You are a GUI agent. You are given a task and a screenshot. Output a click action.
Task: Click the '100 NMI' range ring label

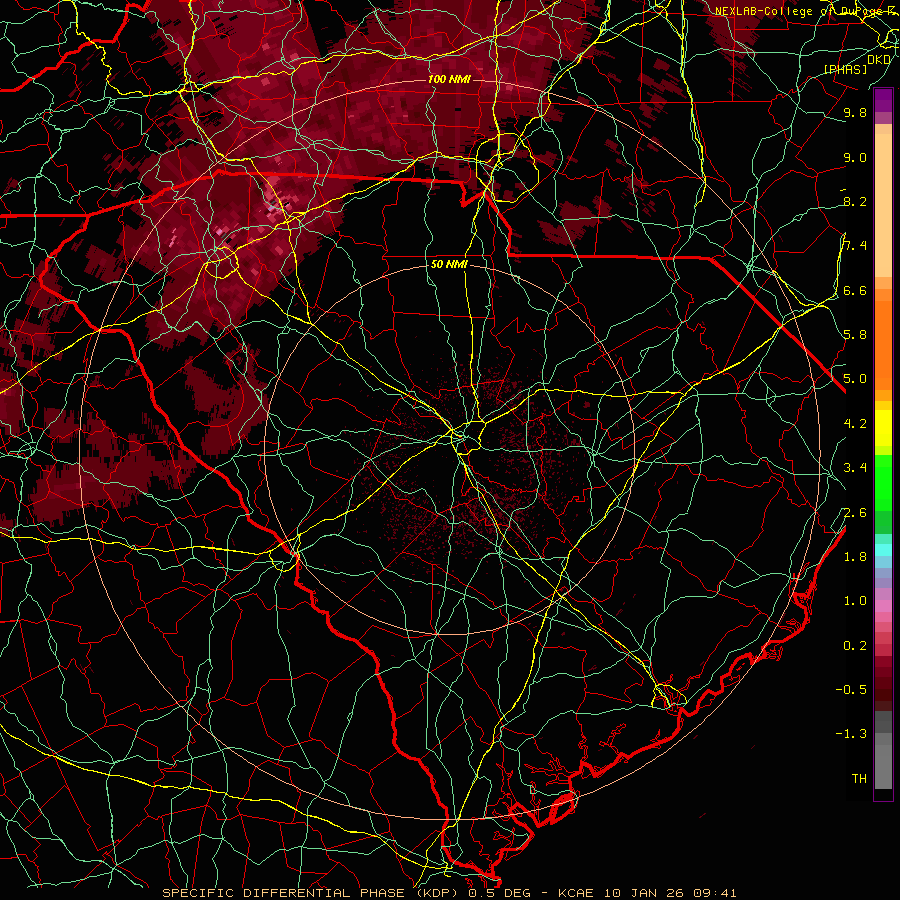pos(449,79)
